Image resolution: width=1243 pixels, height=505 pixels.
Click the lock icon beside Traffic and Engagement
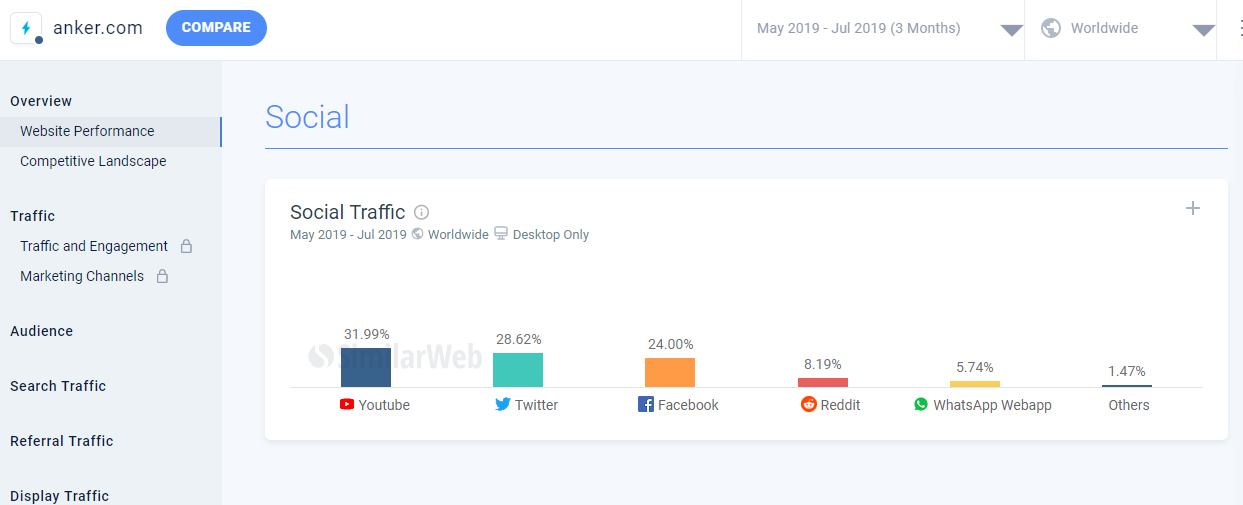coord(186,246)
